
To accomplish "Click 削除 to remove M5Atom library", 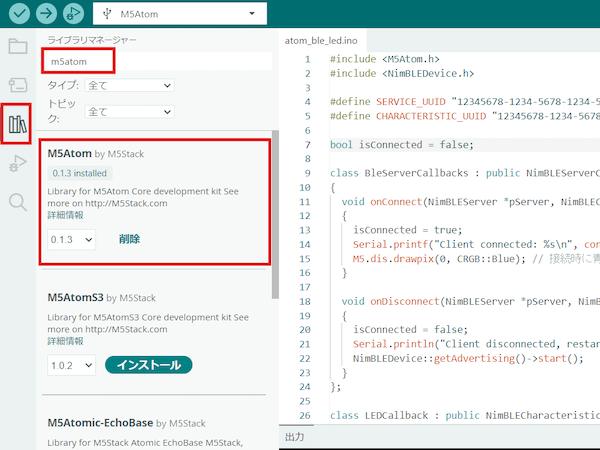I will (x=129, y=240).
